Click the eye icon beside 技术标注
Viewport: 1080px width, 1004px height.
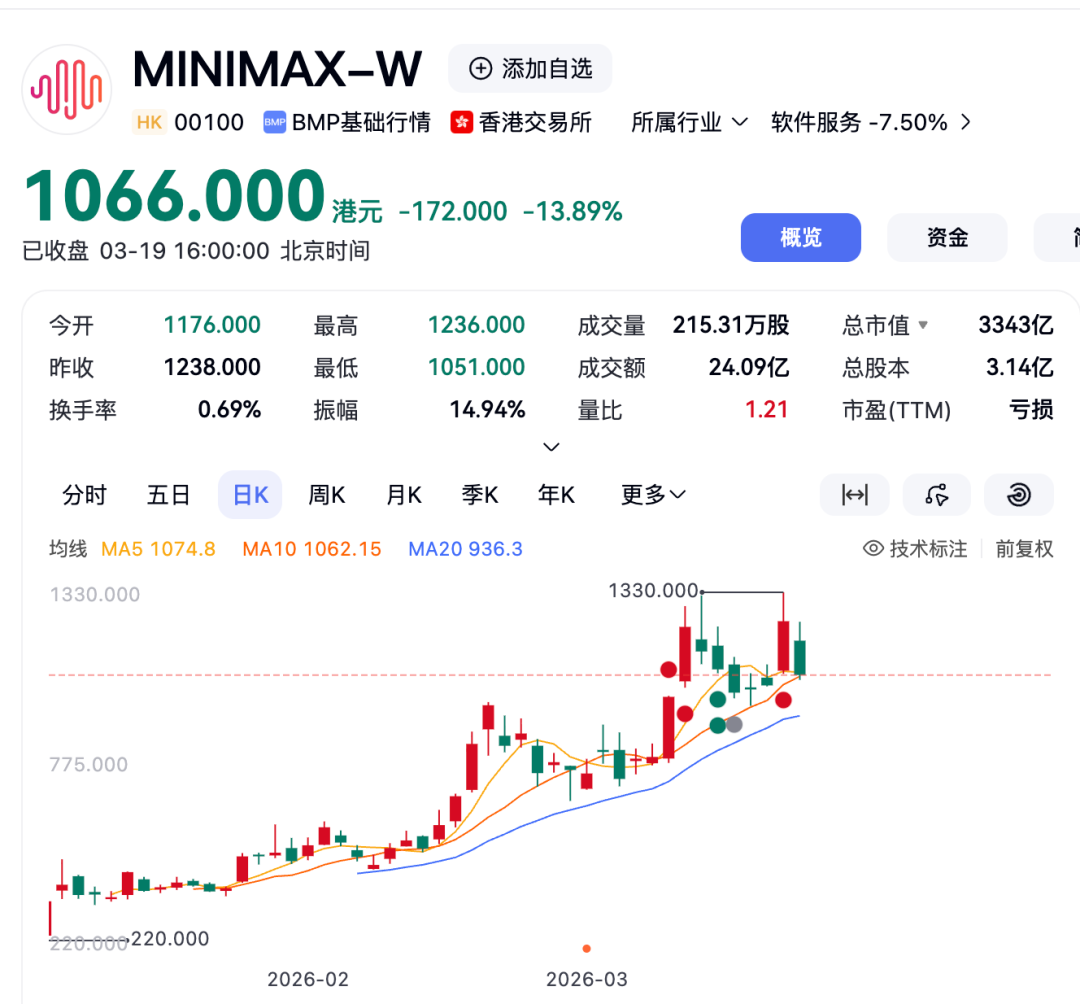[x=873, y=548]
